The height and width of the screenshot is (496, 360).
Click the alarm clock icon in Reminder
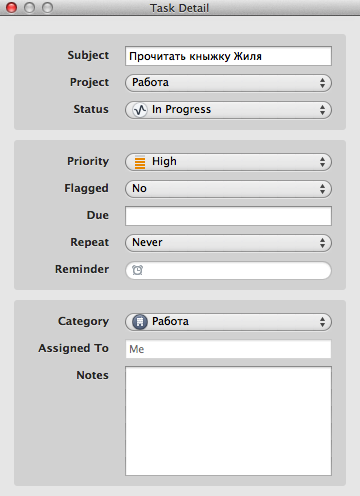(x=137, y=270)
